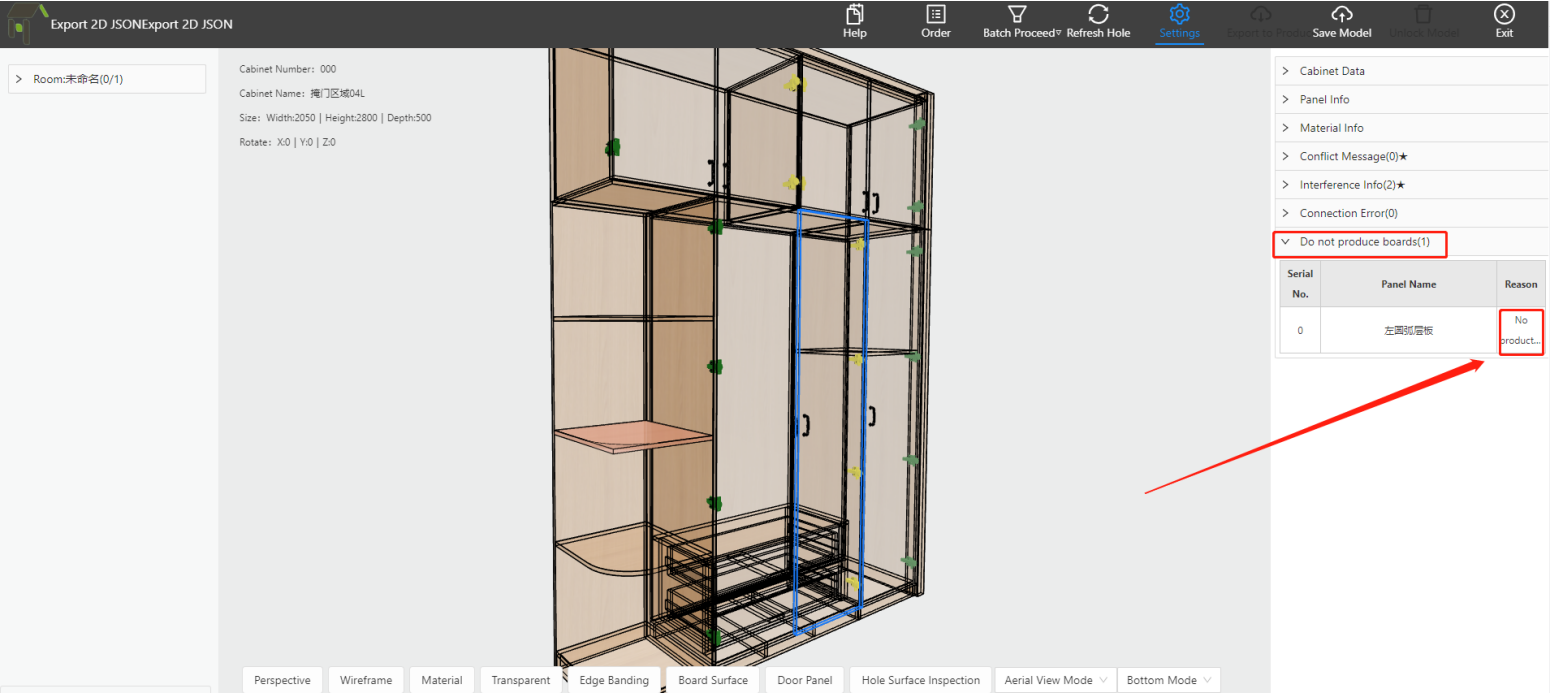This screenshot has width=1555, height=693.
Task: Expand the Material Info section
Action: [1411, 128]
